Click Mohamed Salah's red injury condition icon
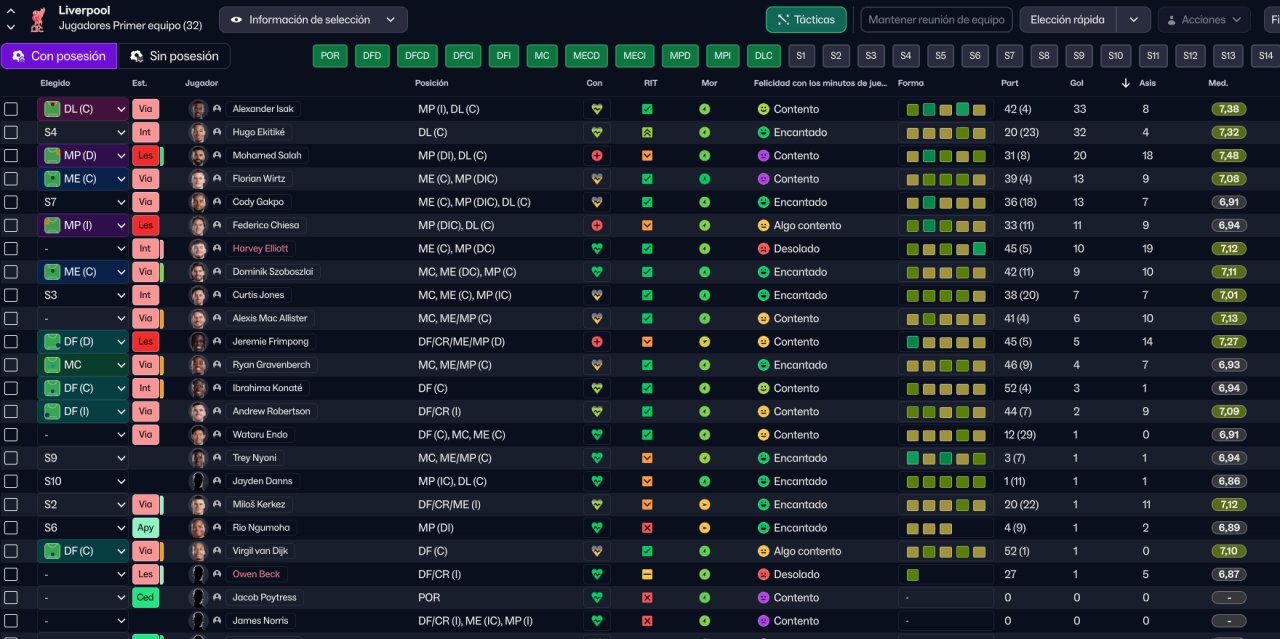1280x639 pixels. tap(597, 156)
